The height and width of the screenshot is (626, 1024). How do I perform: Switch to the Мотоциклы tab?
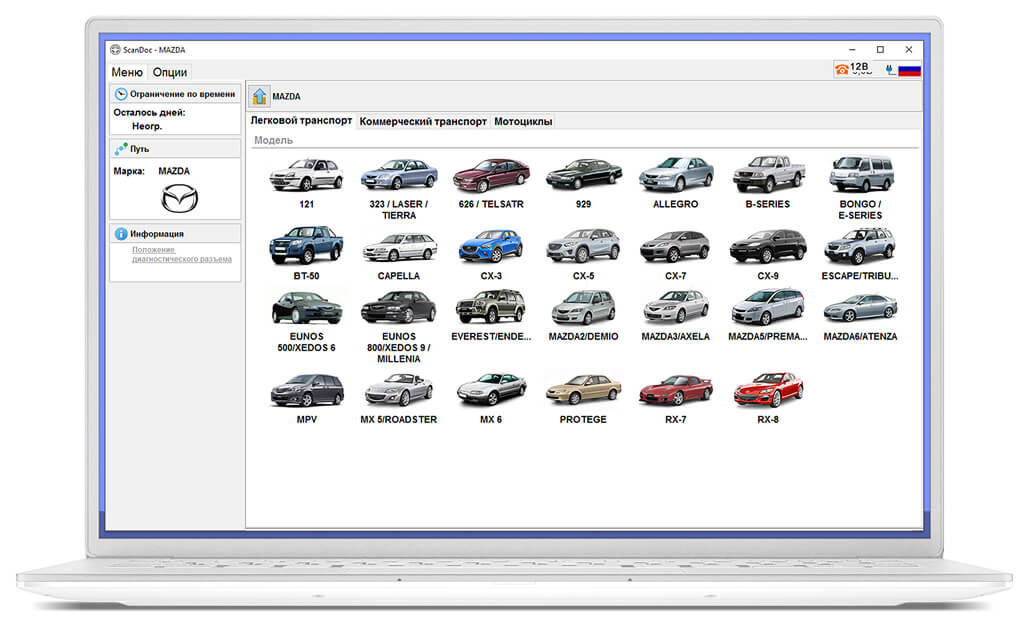point(523,121)
